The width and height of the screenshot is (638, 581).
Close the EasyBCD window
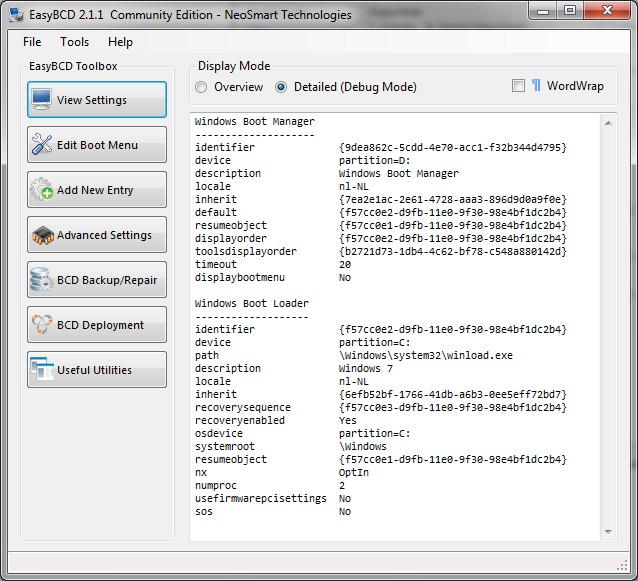(x=607, y=11)
